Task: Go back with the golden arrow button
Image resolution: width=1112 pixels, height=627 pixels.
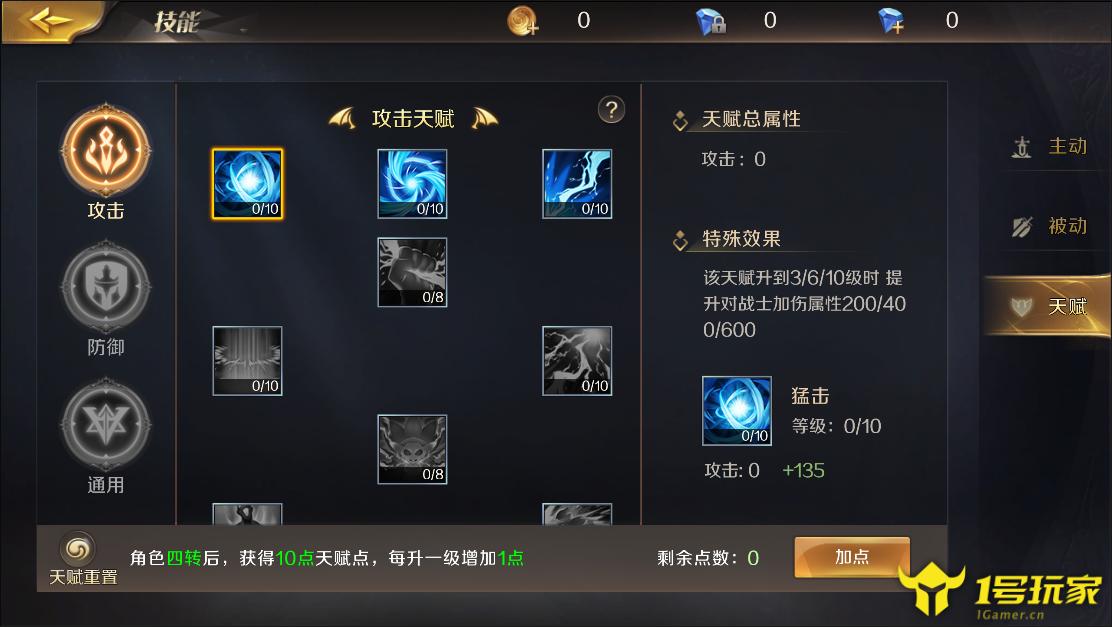Action: pyautogui.click(x=51, y=21)
